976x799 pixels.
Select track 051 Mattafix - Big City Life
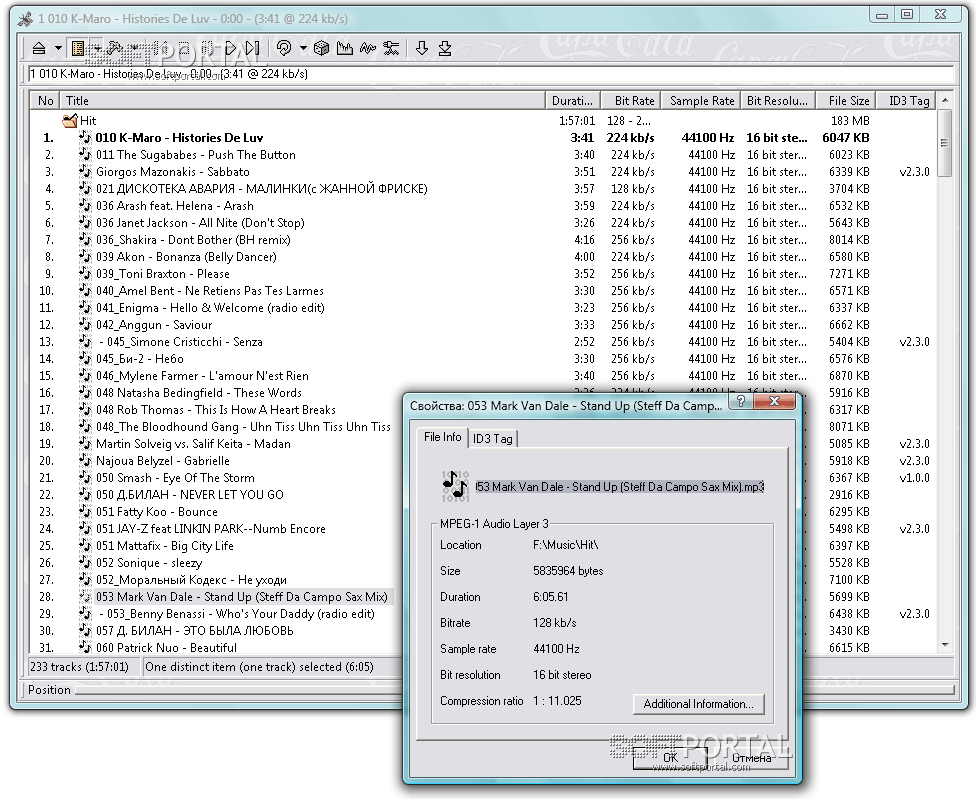point(164,546)
